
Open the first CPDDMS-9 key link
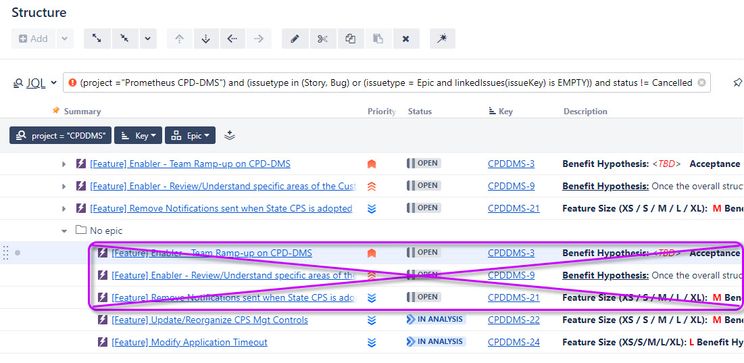click(511, 186)
